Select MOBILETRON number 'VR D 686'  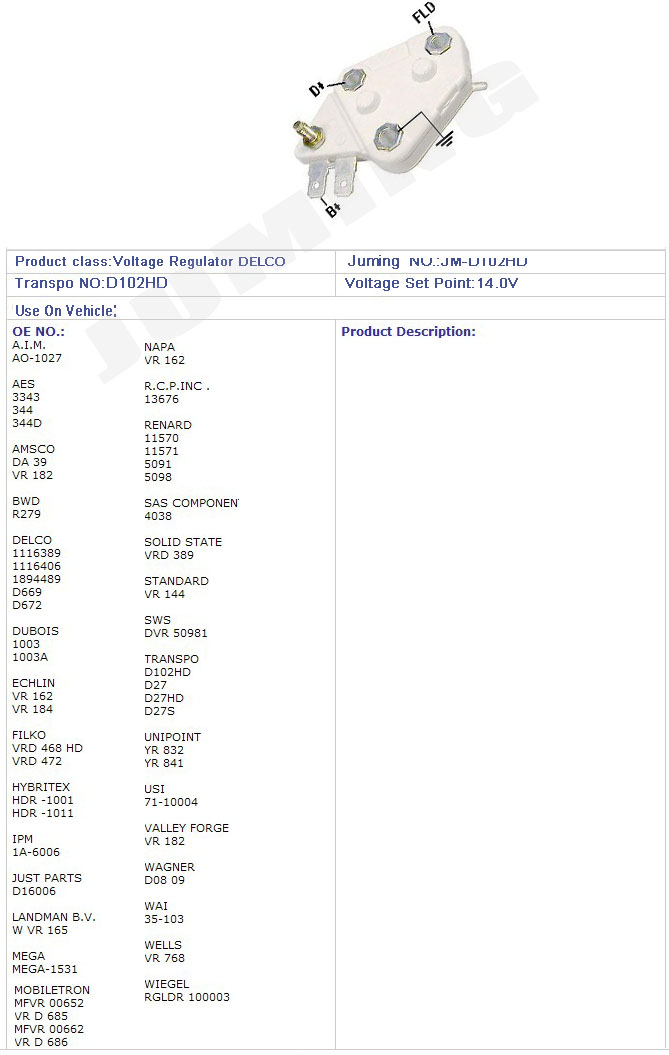[41, 1042]
